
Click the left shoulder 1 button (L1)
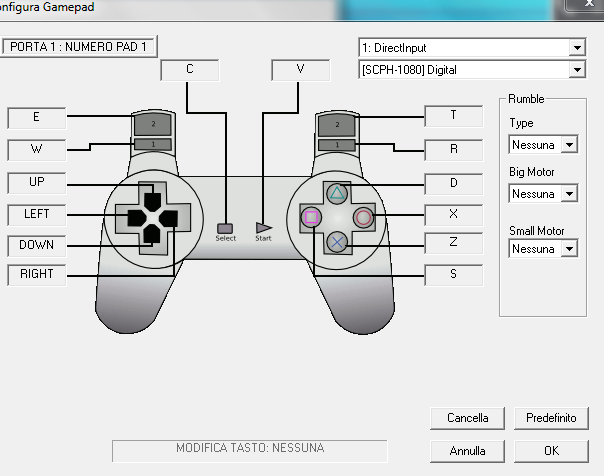click(153, 144)
